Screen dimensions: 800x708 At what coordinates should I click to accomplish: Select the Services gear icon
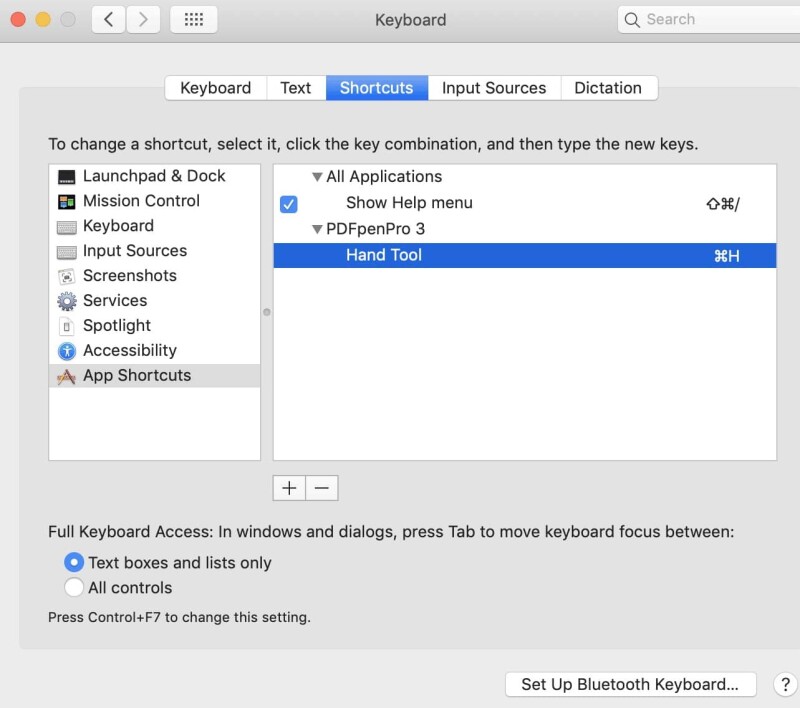click(x=66, y=301)
